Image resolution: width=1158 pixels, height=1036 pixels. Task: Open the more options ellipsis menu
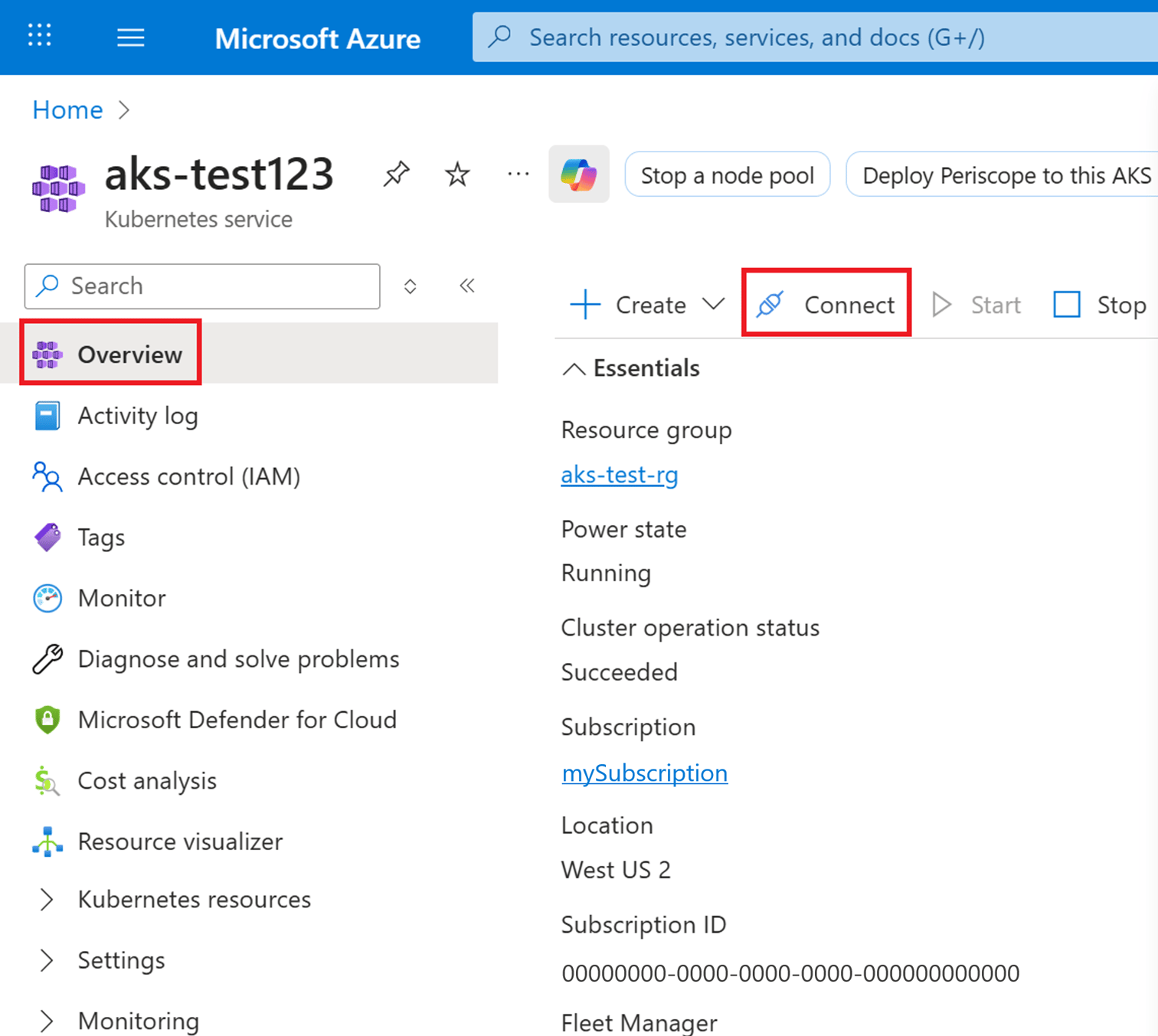click(x=518, y=175)
